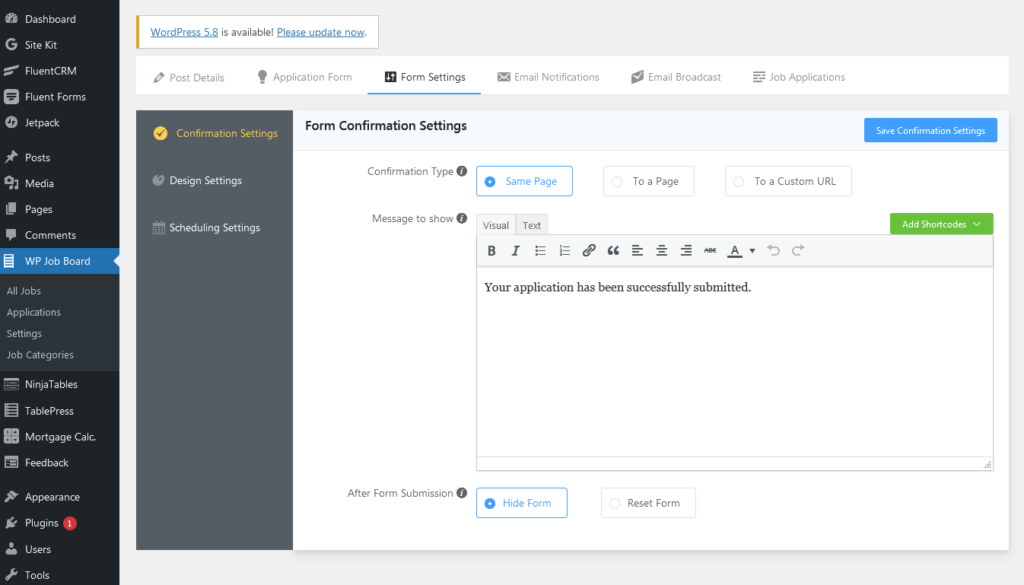Switch to the Email Notifications tab

pyautogui.click(x=548, y=76)
